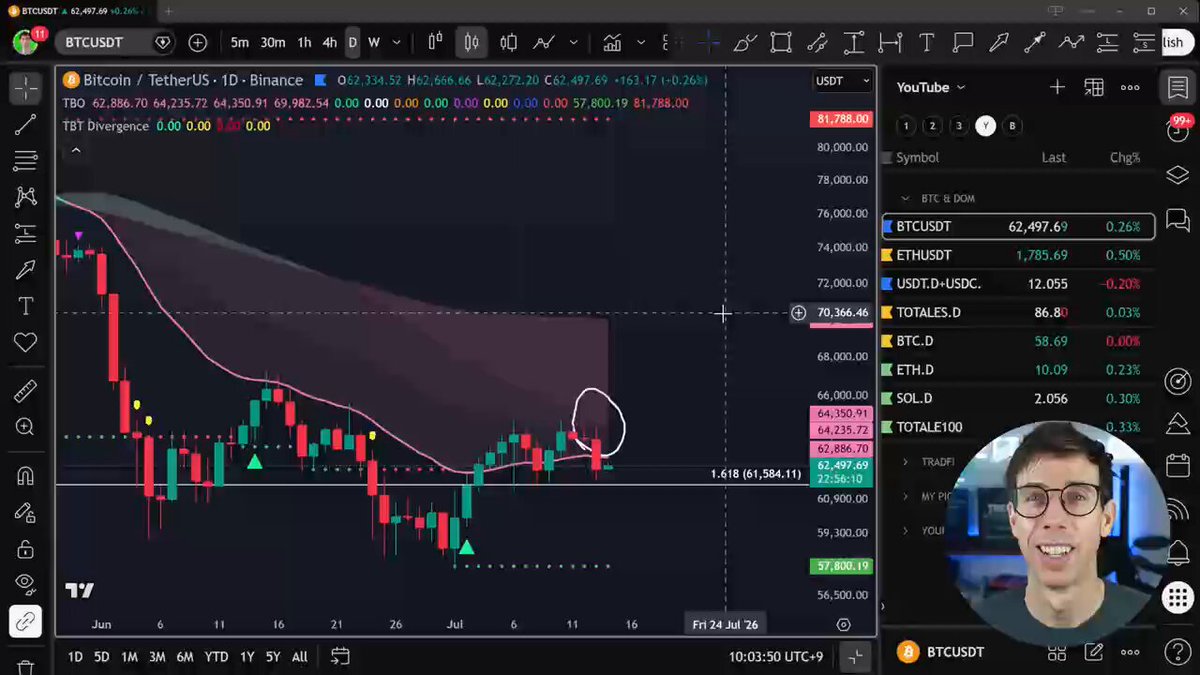Toggle the magnet snap mode
Image resolution: width=1200 pixels, height=675 pixels.
25,476
